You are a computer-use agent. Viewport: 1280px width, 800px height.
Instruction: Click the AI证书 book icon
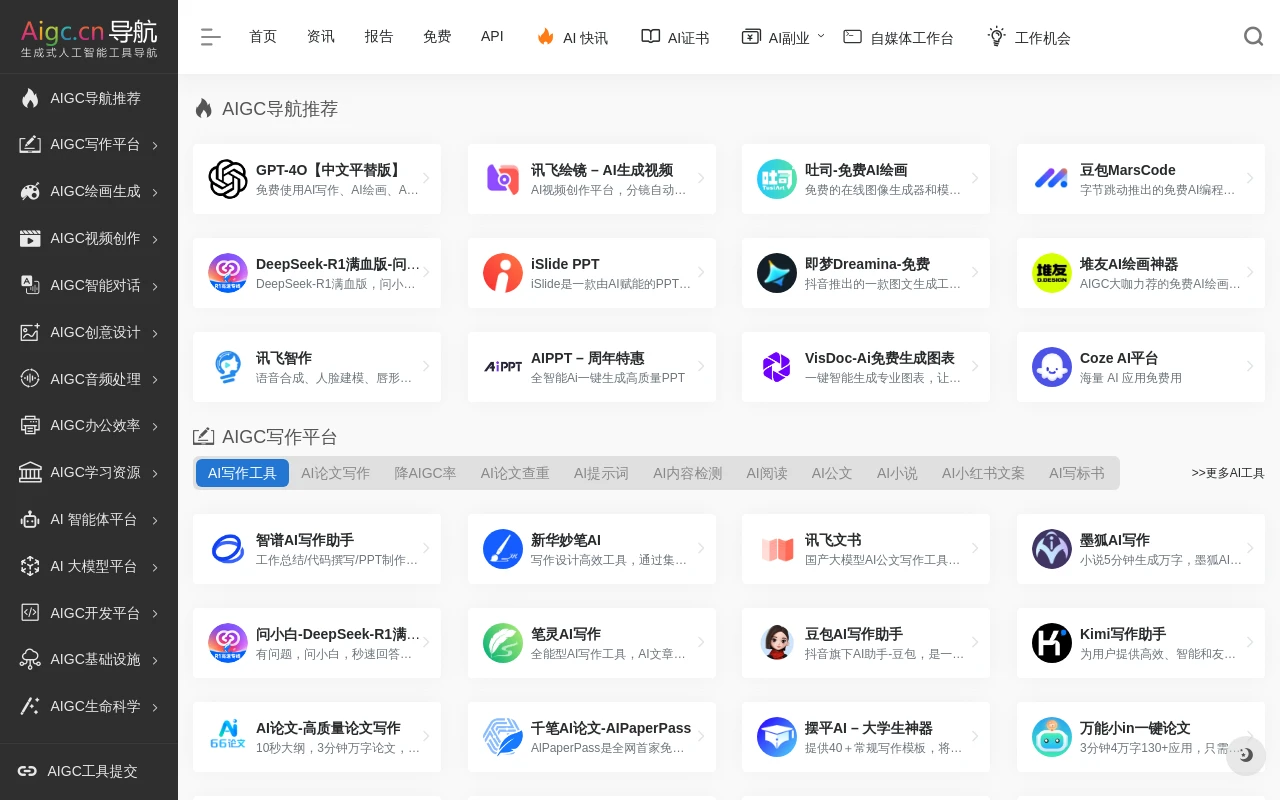click(x=650, y=36)
